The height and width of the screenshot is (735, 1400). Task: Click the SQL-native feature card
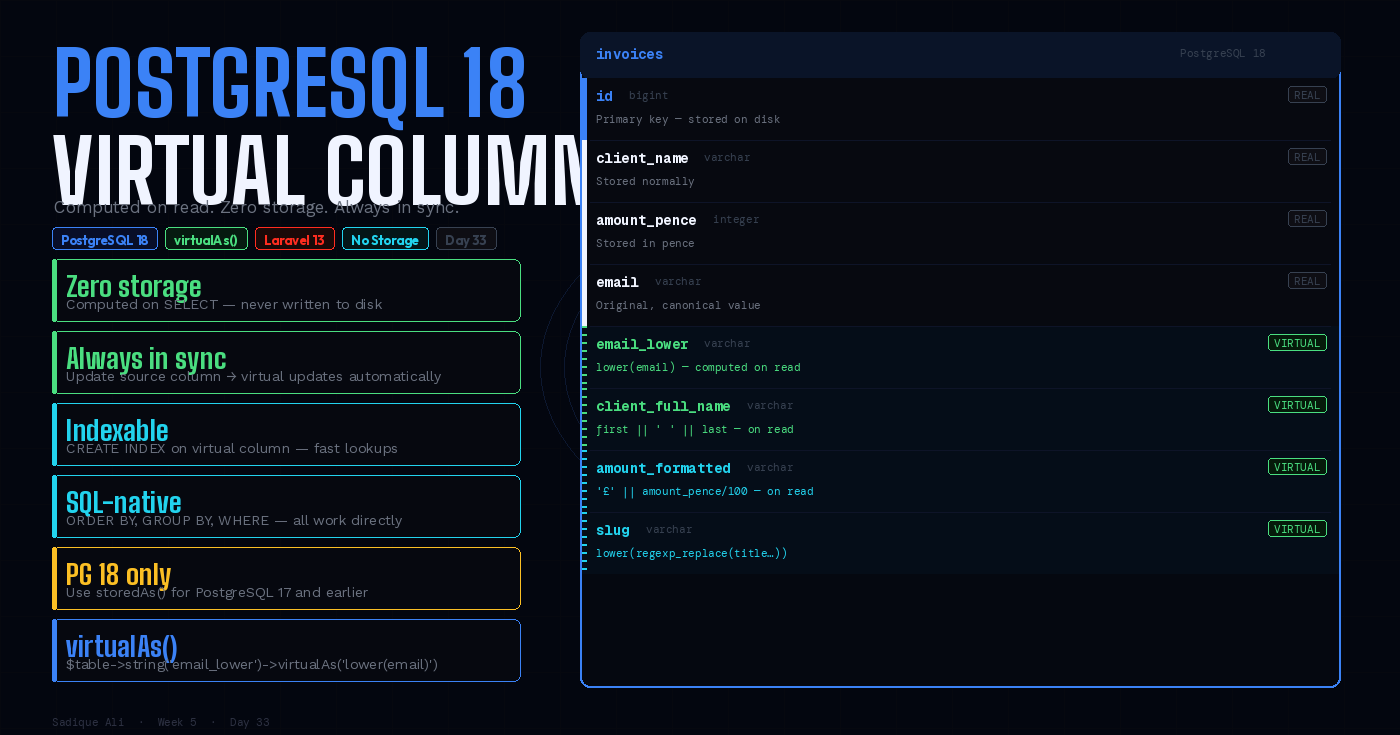click(x=286, y=506)
